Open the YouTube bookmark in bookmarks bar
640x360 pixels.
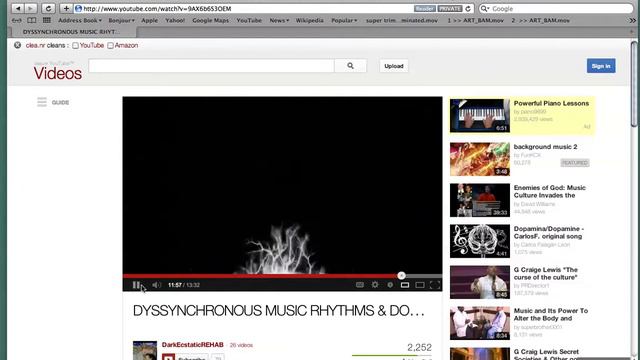pyautogui.click(x=249, y=20)
